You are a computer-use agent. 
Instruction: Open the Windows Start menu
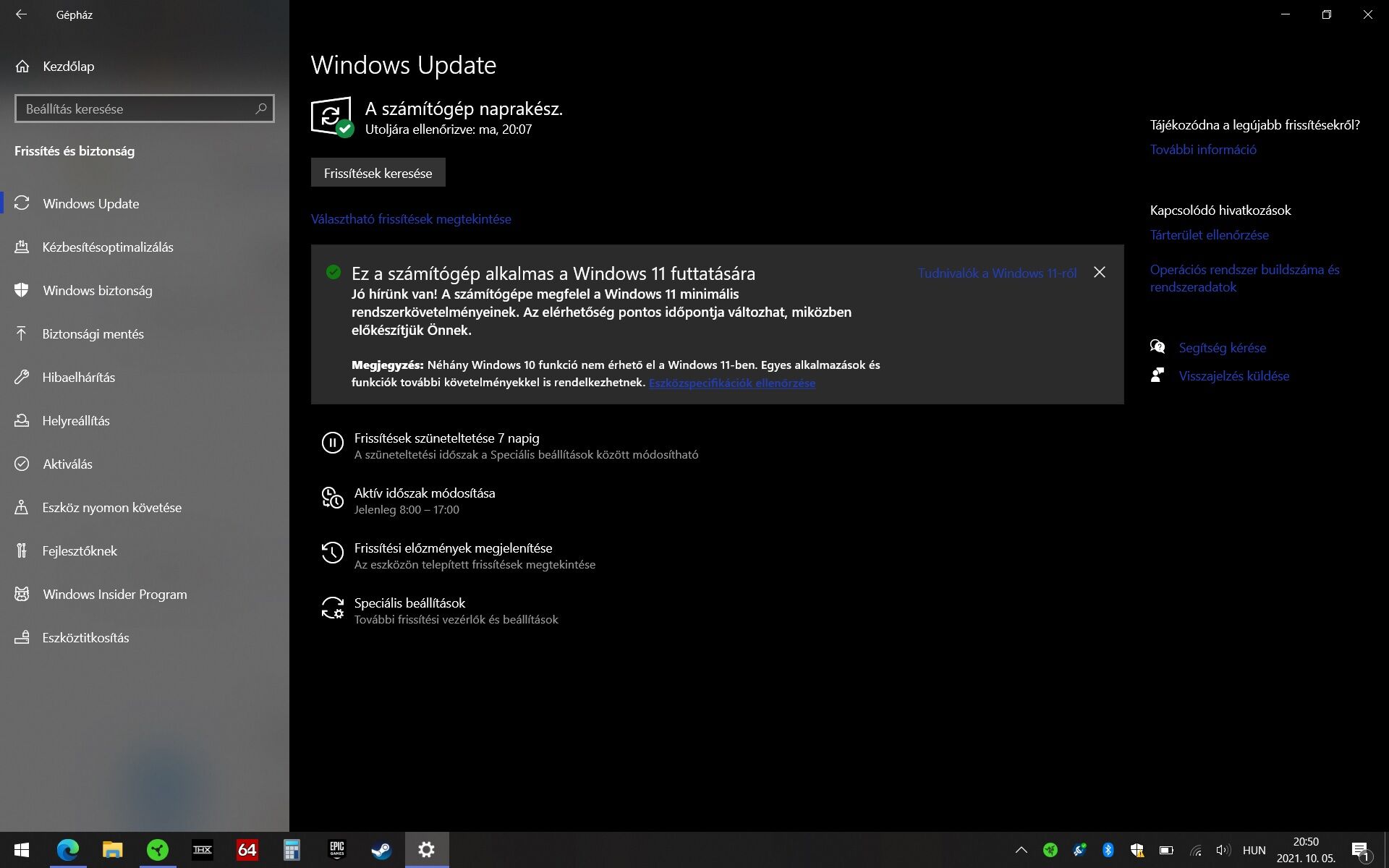pyautogui.click(x=22, y=850)
